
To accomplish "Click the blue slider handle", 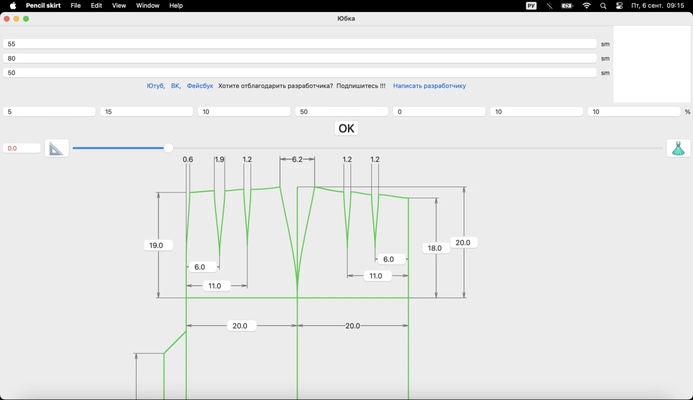I will pos(168,148).
